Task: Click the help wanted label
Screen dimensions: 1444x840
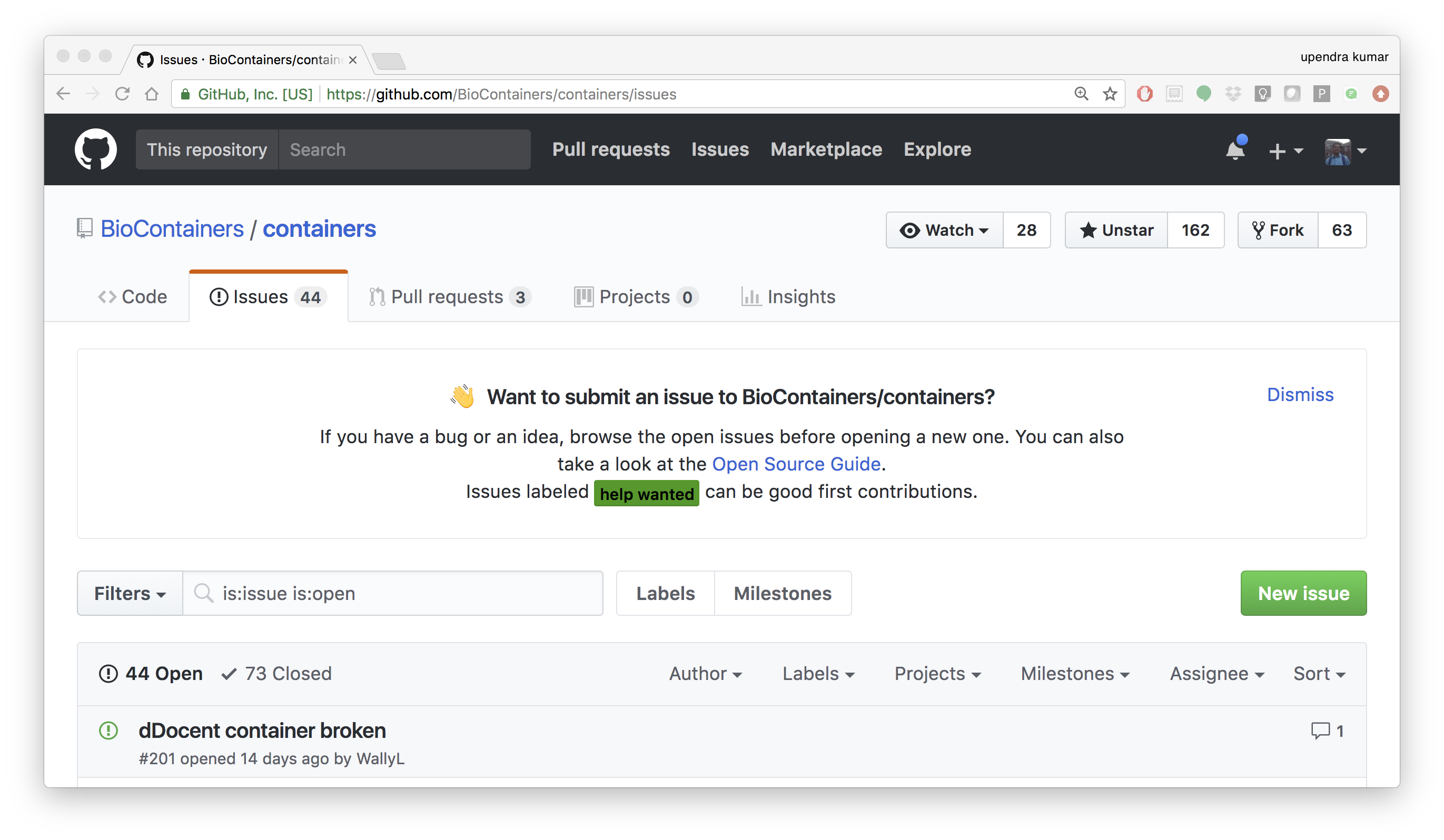Action: (646, 493)
